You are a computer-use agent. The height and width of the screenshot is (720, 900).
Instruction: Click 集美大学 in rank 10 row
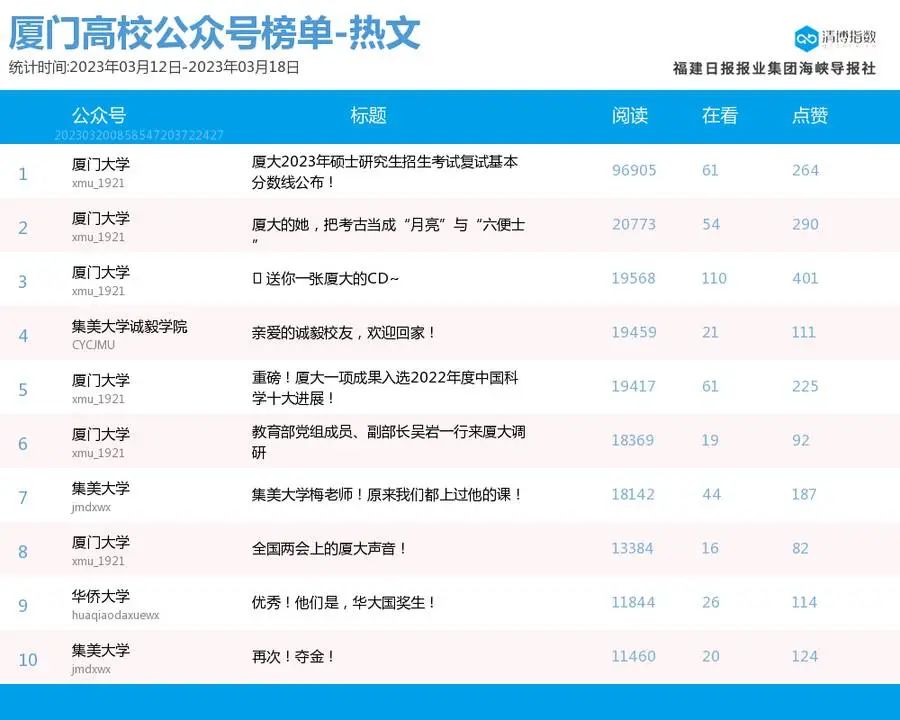(101, 651)
